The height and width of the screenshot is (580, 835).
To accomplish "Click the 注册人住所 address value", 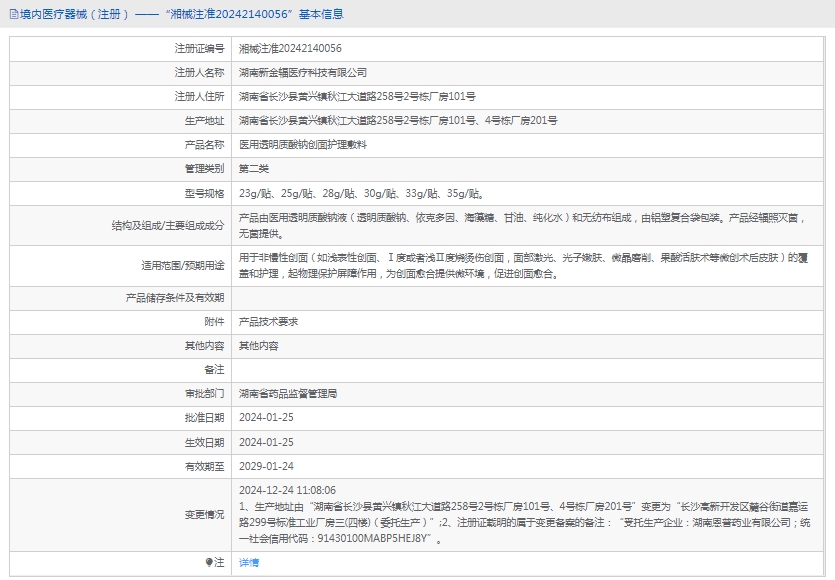I will pos(357,97).
